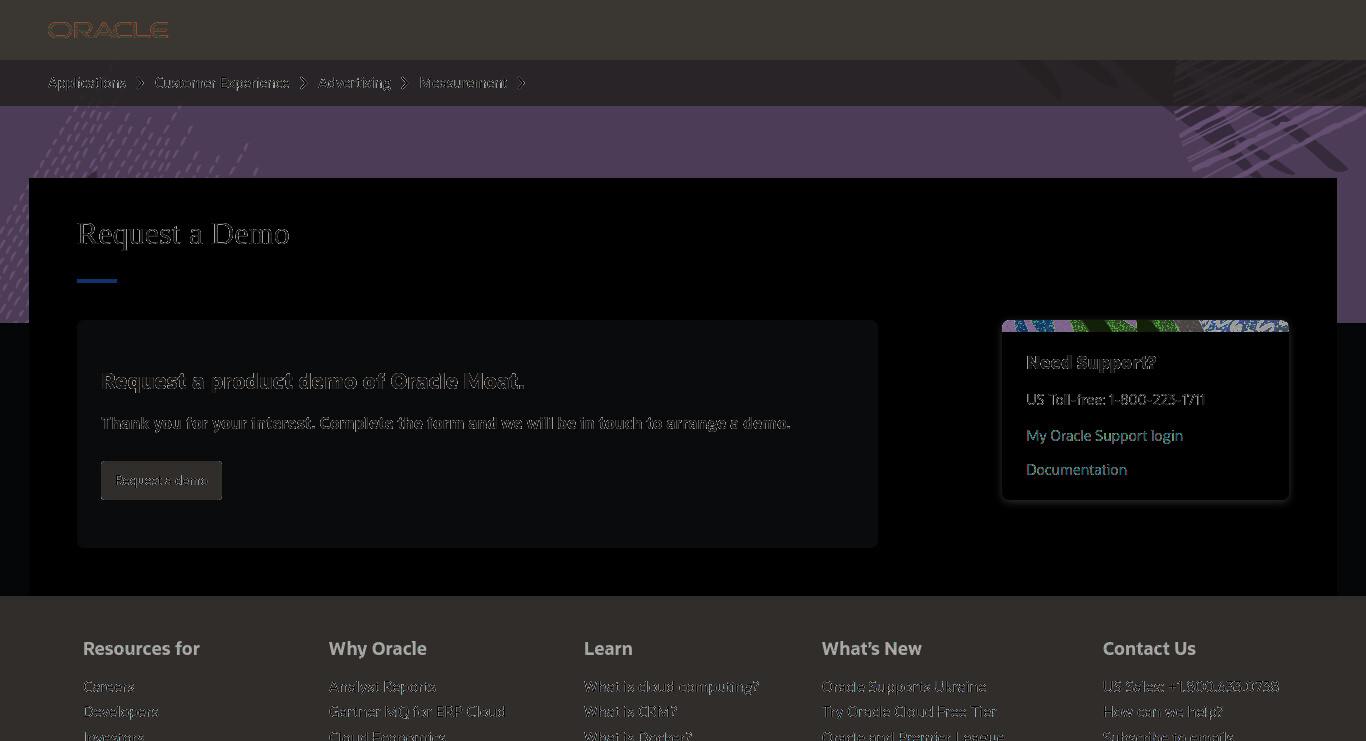Click the chevron after Customer Experience breadcrumb
This screenshot has width=1366, height=741.
tap(303, 83)
